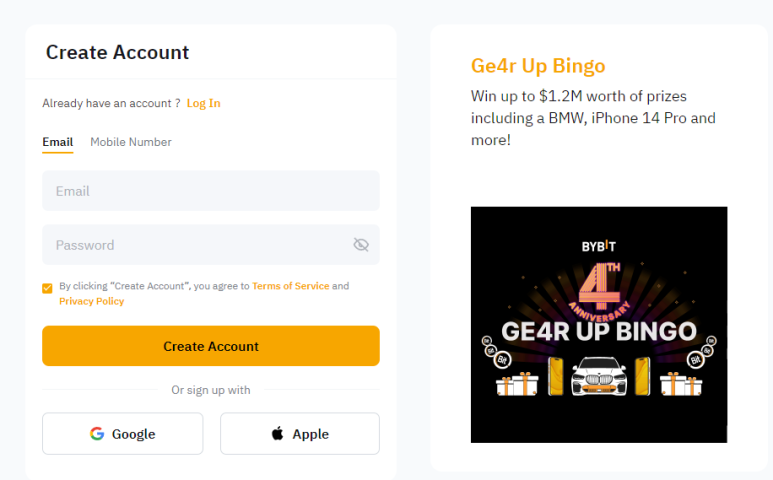The image size is (773, 480).
Task: Open the Ge4r Up Bingo title
Action: (538, 67)
